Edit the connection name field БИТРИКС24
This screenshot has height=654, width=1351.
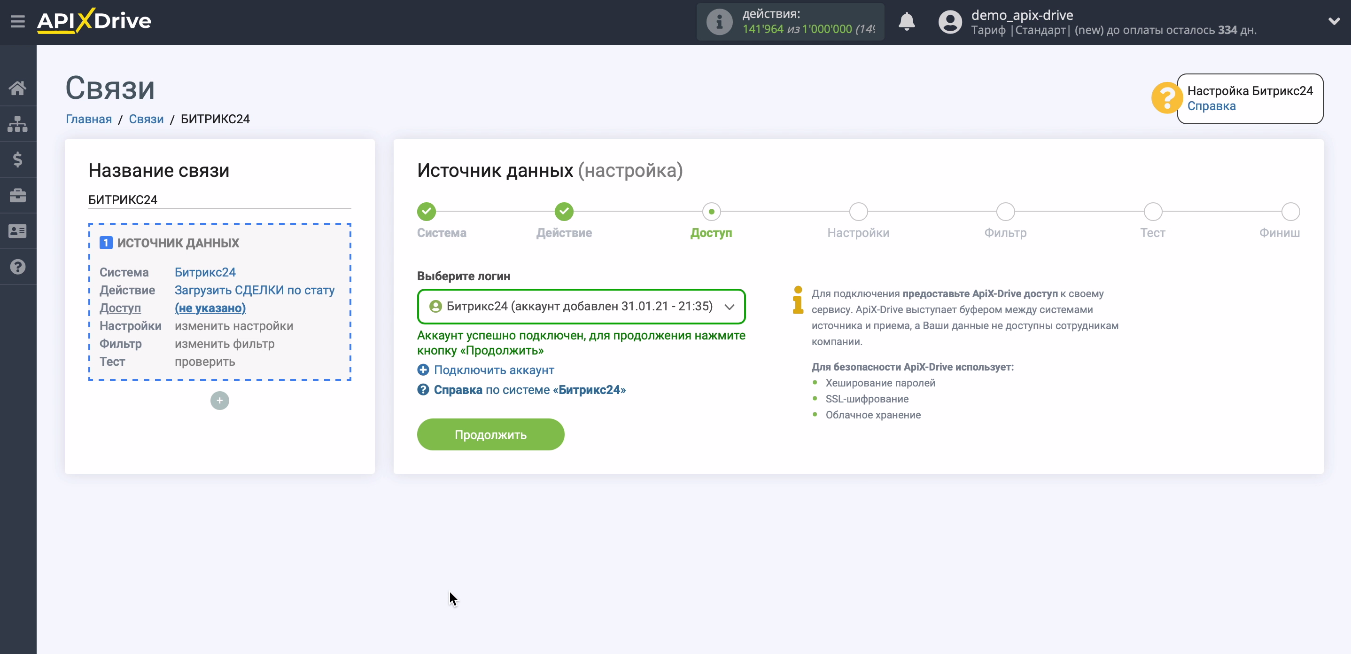(219, 199)
